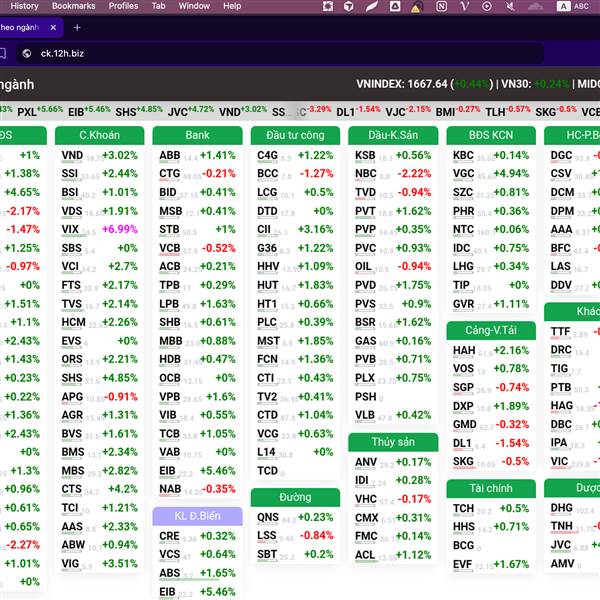Select C4G in Đầu tư công column

(x=295, y=155)
